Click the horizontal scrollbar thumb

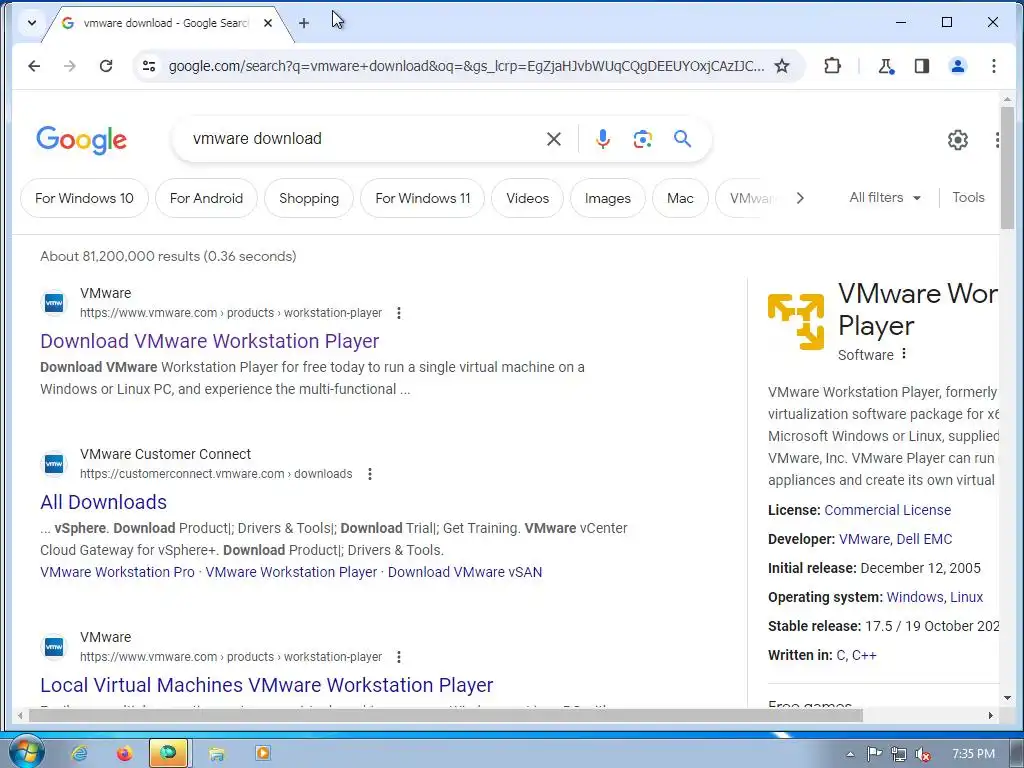(445, 716)
